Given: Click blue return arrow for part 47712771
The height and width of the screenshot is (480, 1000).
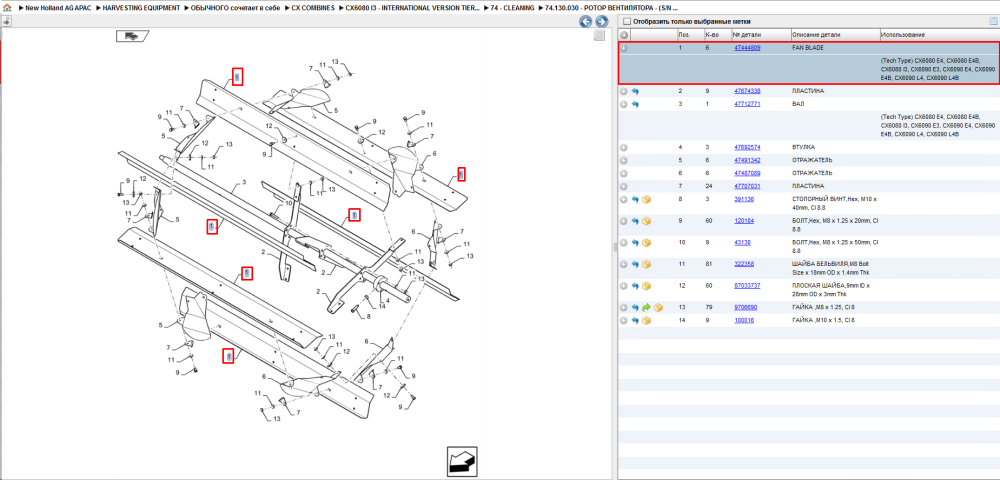Looking at the screenshot, I should [x=635, y=104].
